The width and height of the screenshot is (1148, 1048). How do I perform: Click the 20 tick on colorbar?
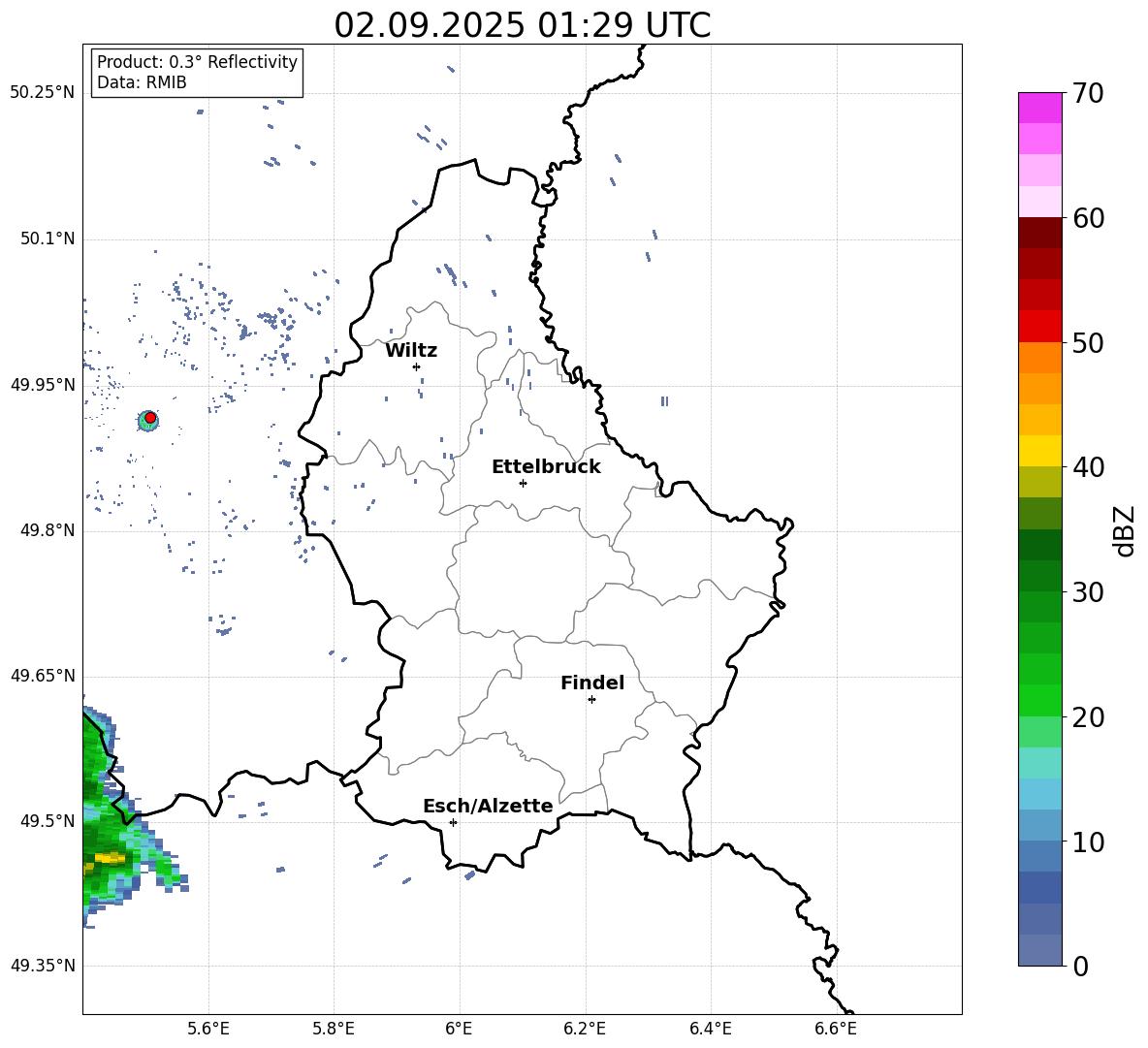click(1087, 717)
